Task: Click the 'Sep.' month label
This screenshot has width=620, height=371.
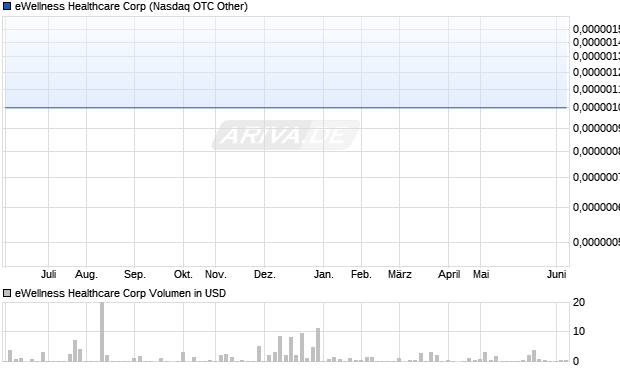Action: pos(134,274)
